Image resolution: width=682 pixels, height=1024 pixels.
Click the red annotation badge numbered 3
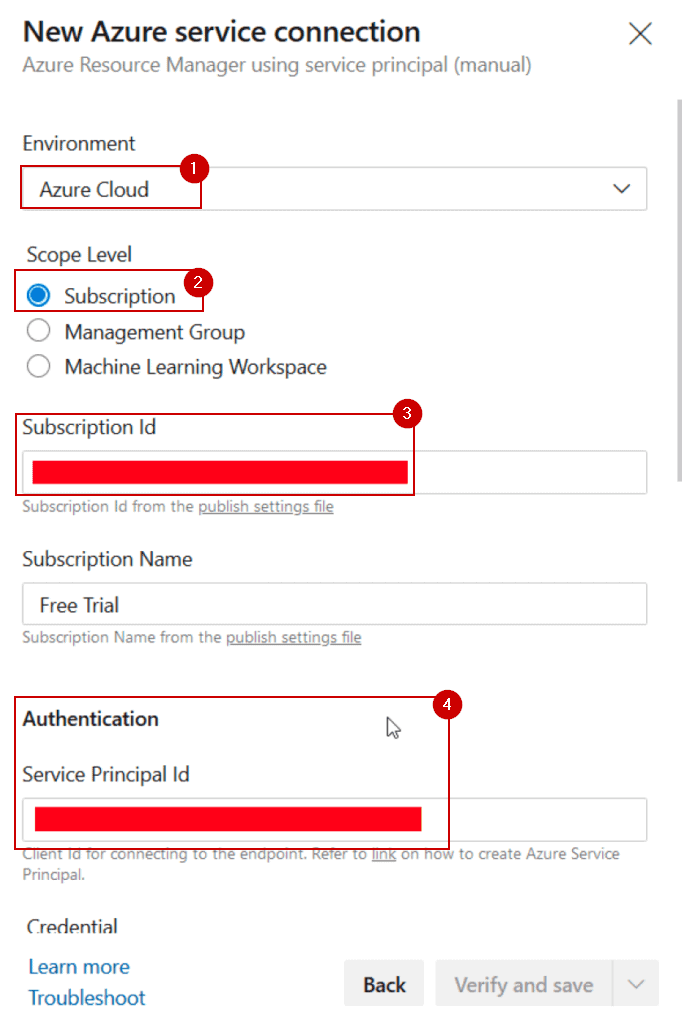pyautogui.click(x=405, y=412)
